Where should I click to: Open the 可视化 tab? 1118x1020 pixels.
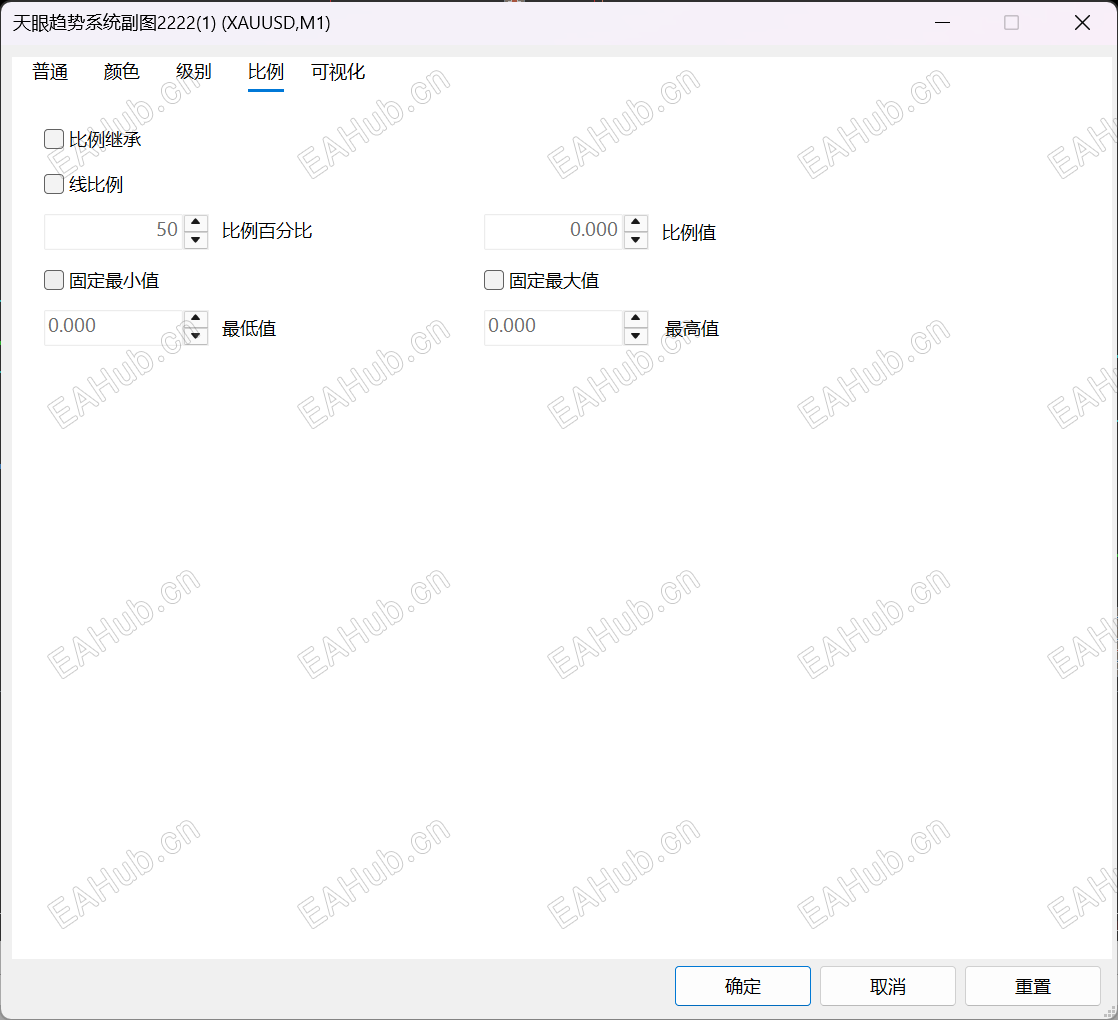point(338,72)
